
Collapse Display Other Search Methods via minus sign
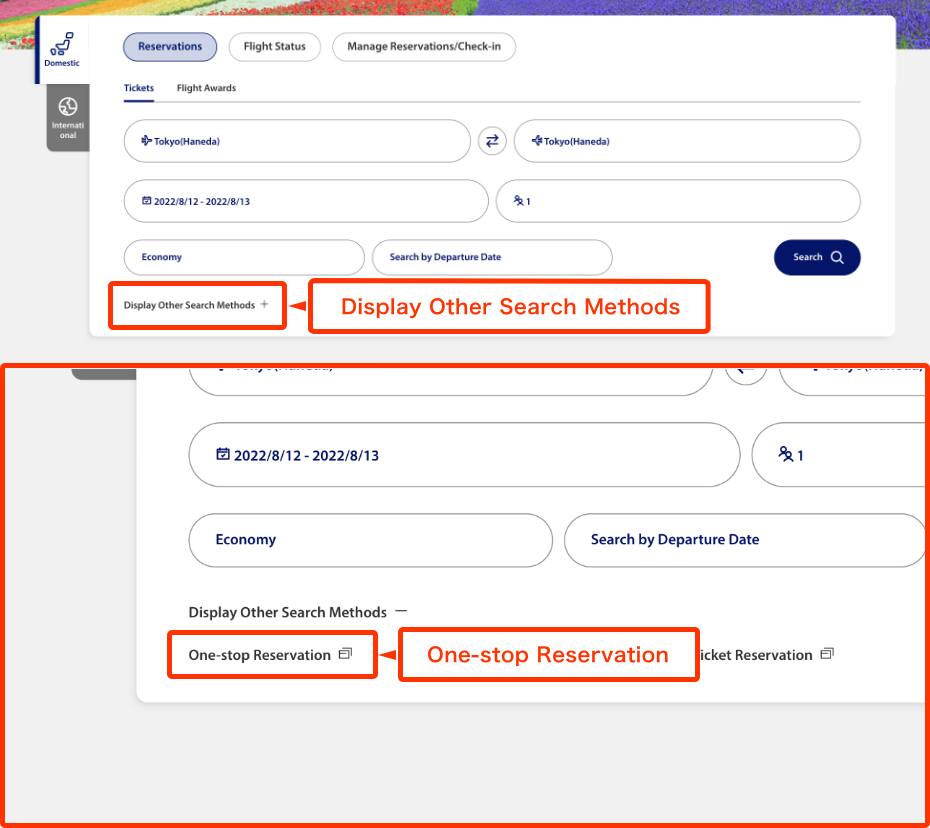[400, 611]
